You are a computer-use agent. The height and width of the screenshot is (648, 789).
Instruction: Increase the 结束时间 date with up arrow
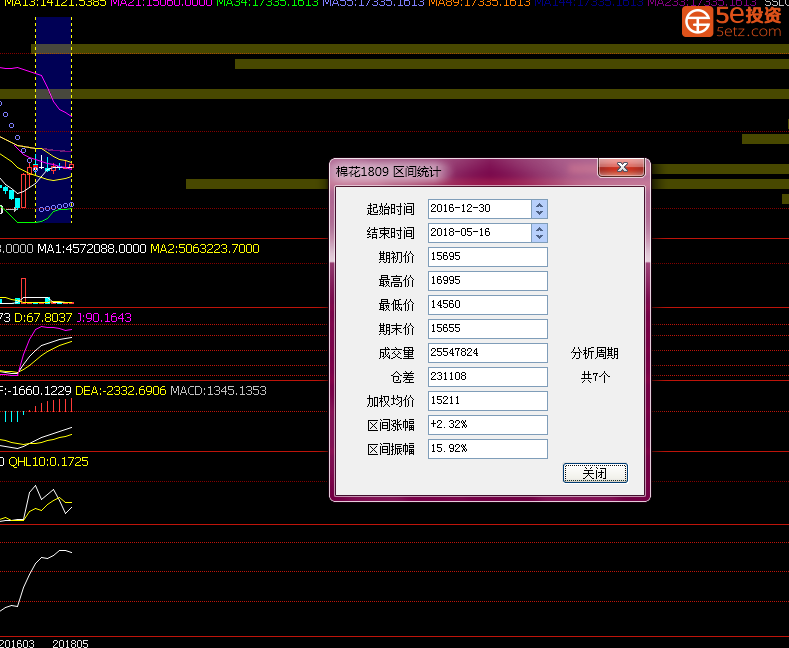[x=539, y=229]
